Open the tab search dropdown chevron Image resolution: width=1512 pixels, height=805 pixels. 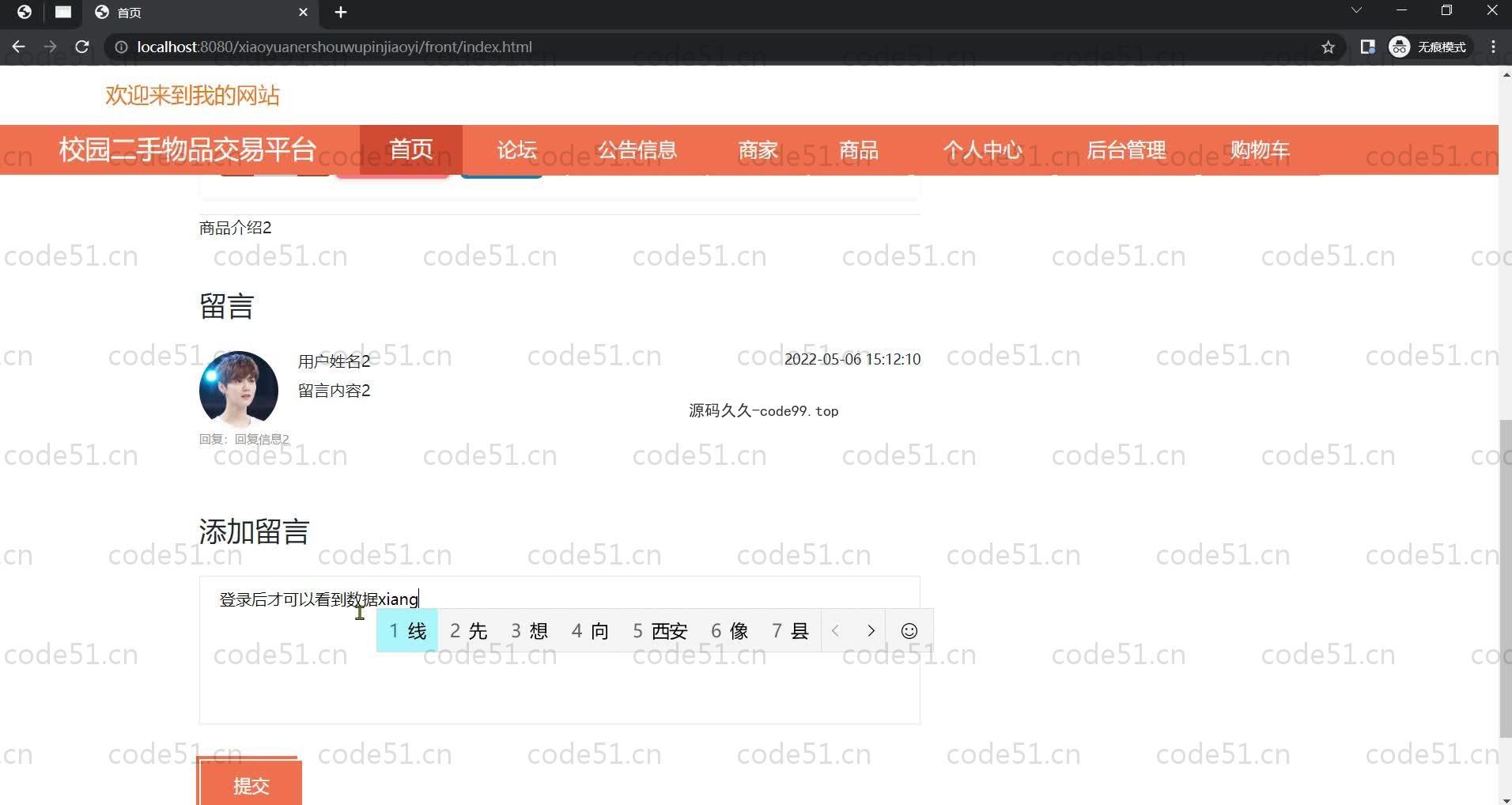1356,10
